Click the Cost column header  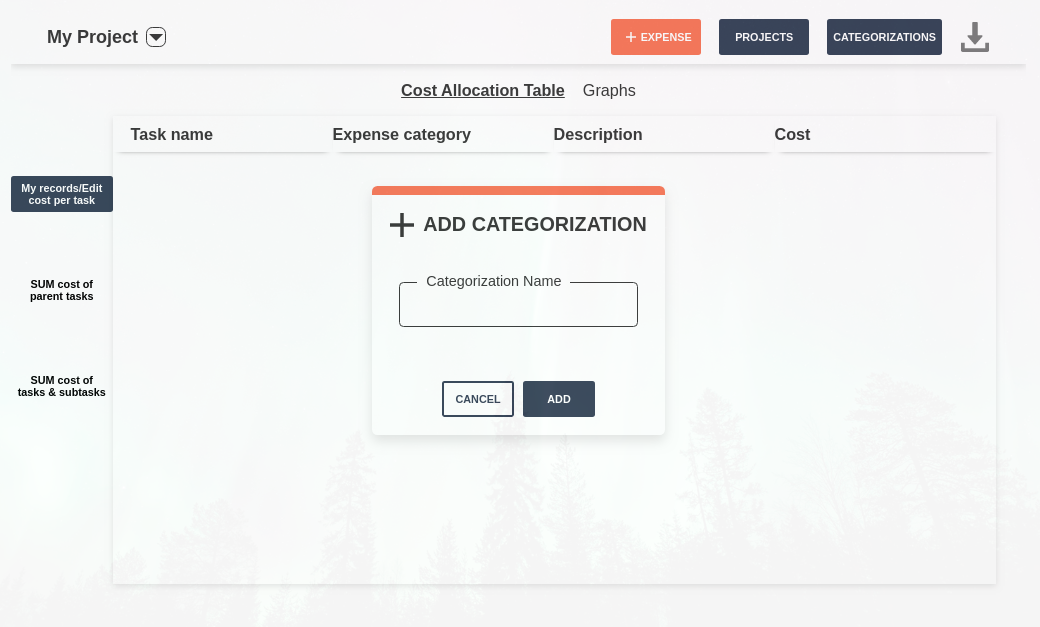(792, 134)
